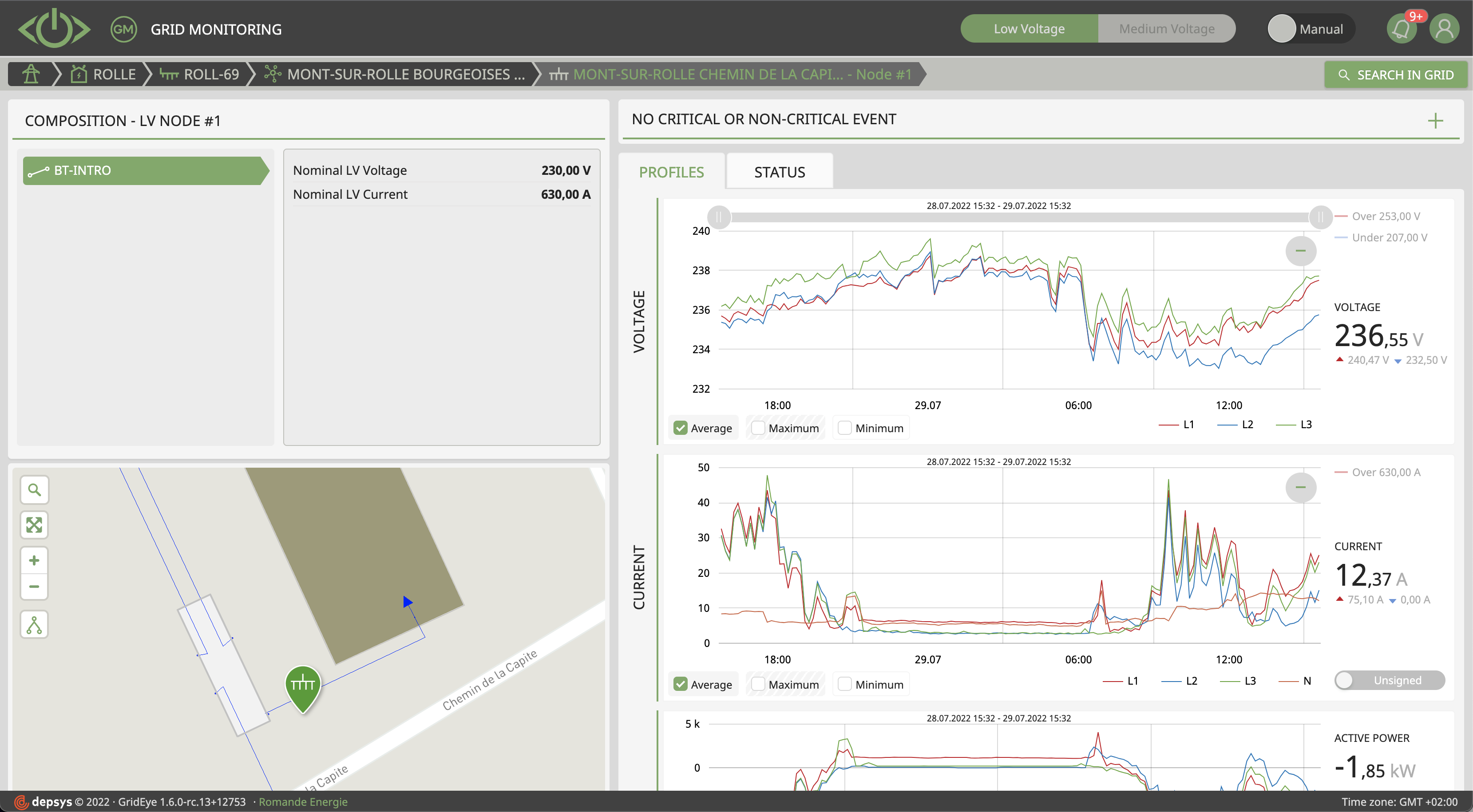This screenshot has height=812, width=1473.
Task: Click the home breadcrumb icon
Action: click(30, 74)
